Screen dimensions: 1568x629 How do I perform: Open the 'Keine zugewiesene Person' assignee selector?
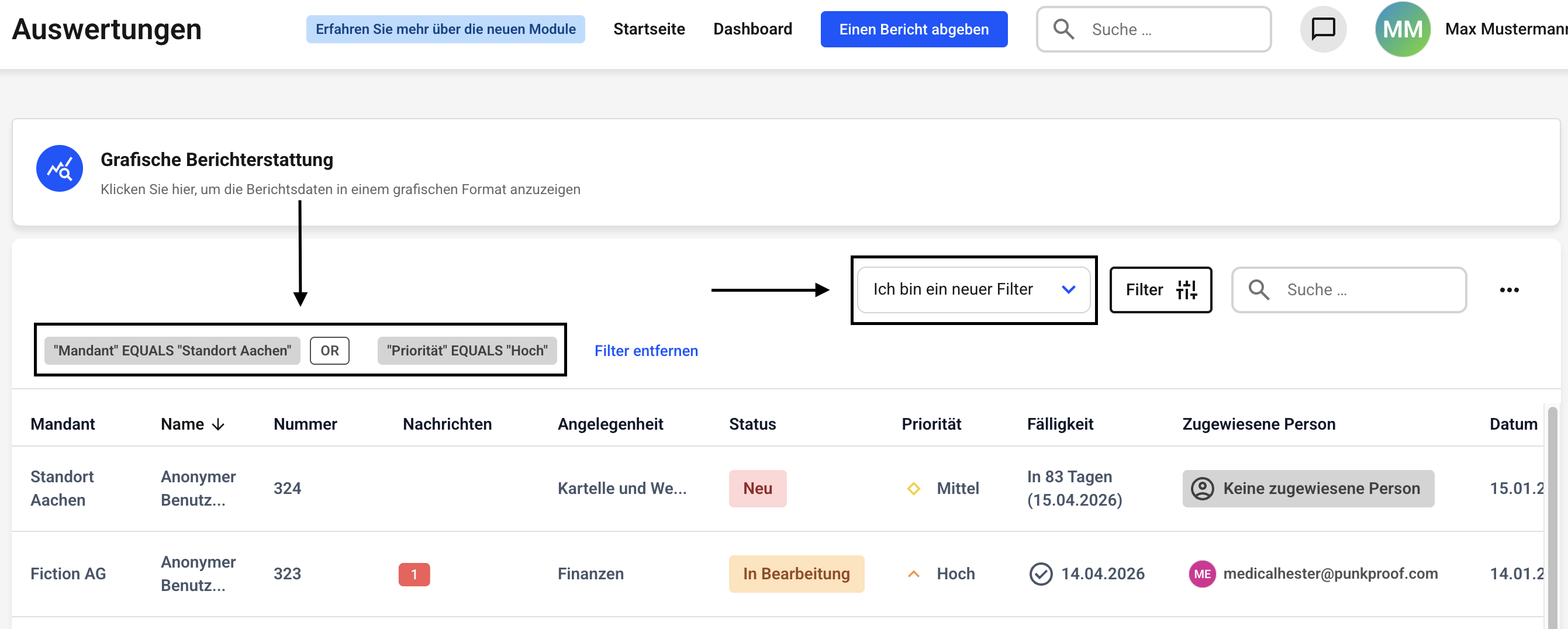1307,488
